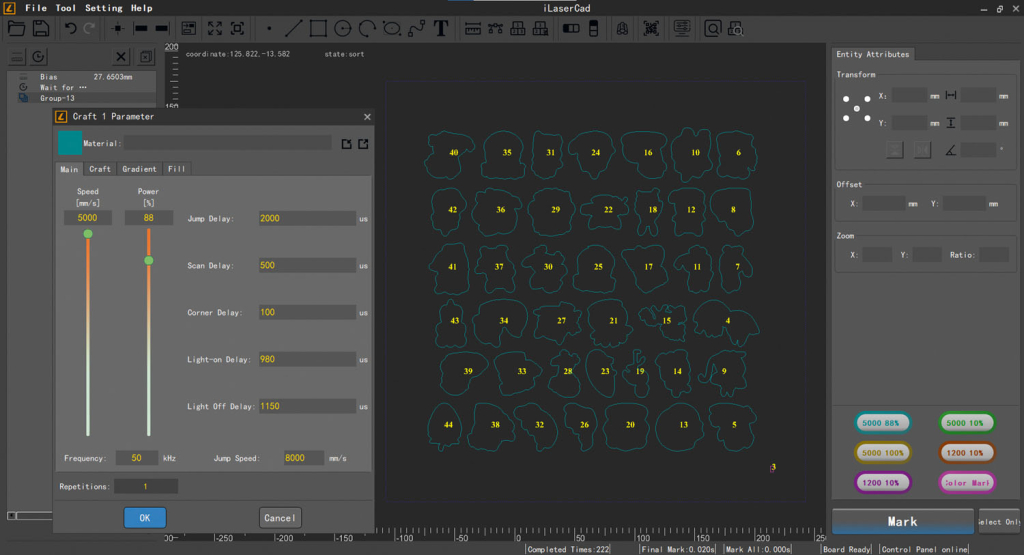Screen dimensions: 1024x555
Task: Redo the last undone action
Action: coord(89,28)
